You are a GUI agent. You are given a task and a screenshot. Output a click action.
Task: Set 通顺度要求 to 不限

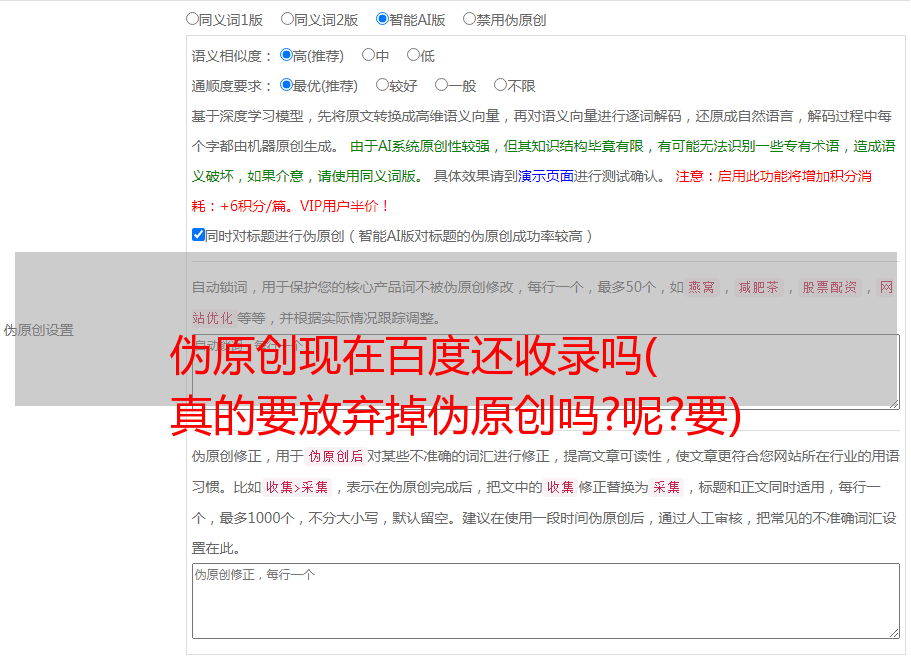coord(500,85)
